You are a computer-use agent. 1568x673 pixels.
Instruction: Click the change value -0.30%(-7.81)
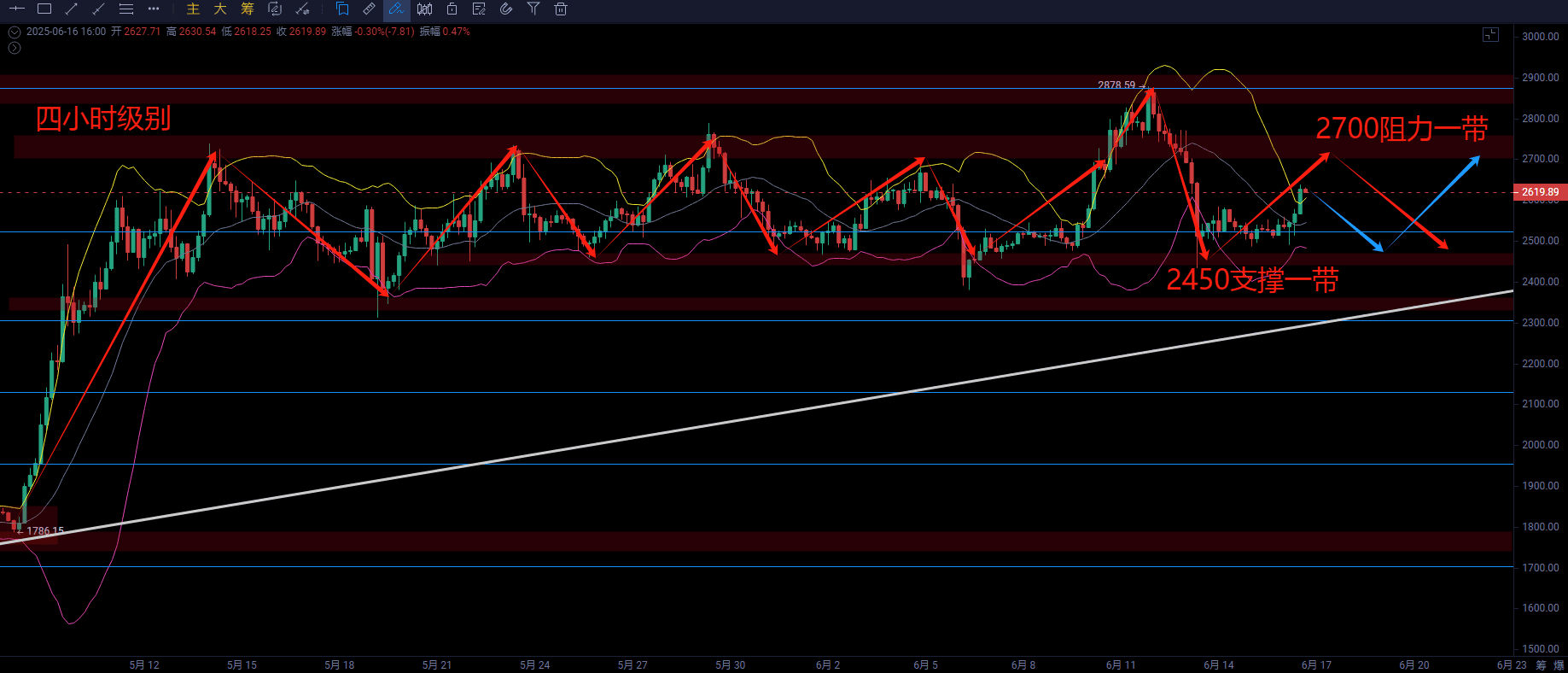click(x=384, y=32)
